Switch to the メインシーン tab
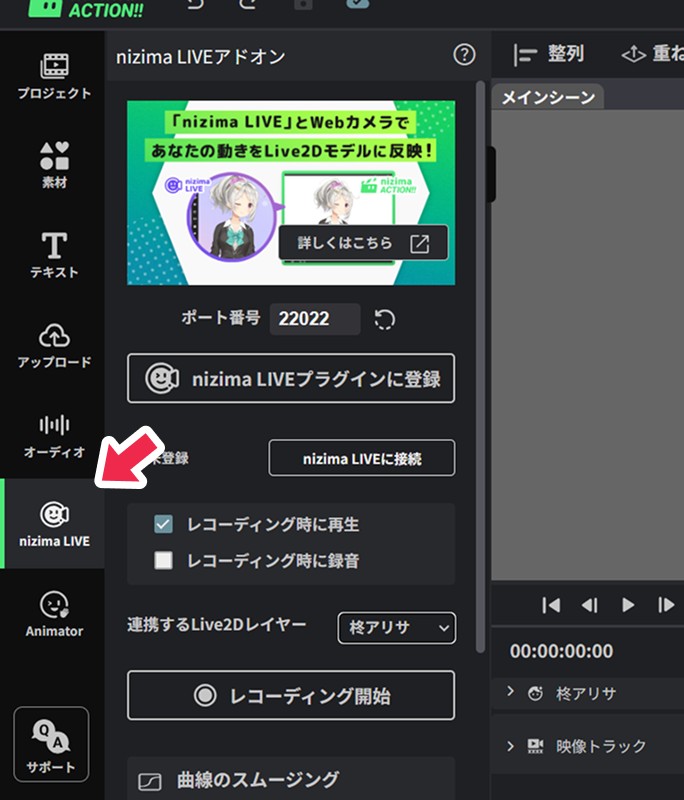684x800 pixels. pos(547,97)
